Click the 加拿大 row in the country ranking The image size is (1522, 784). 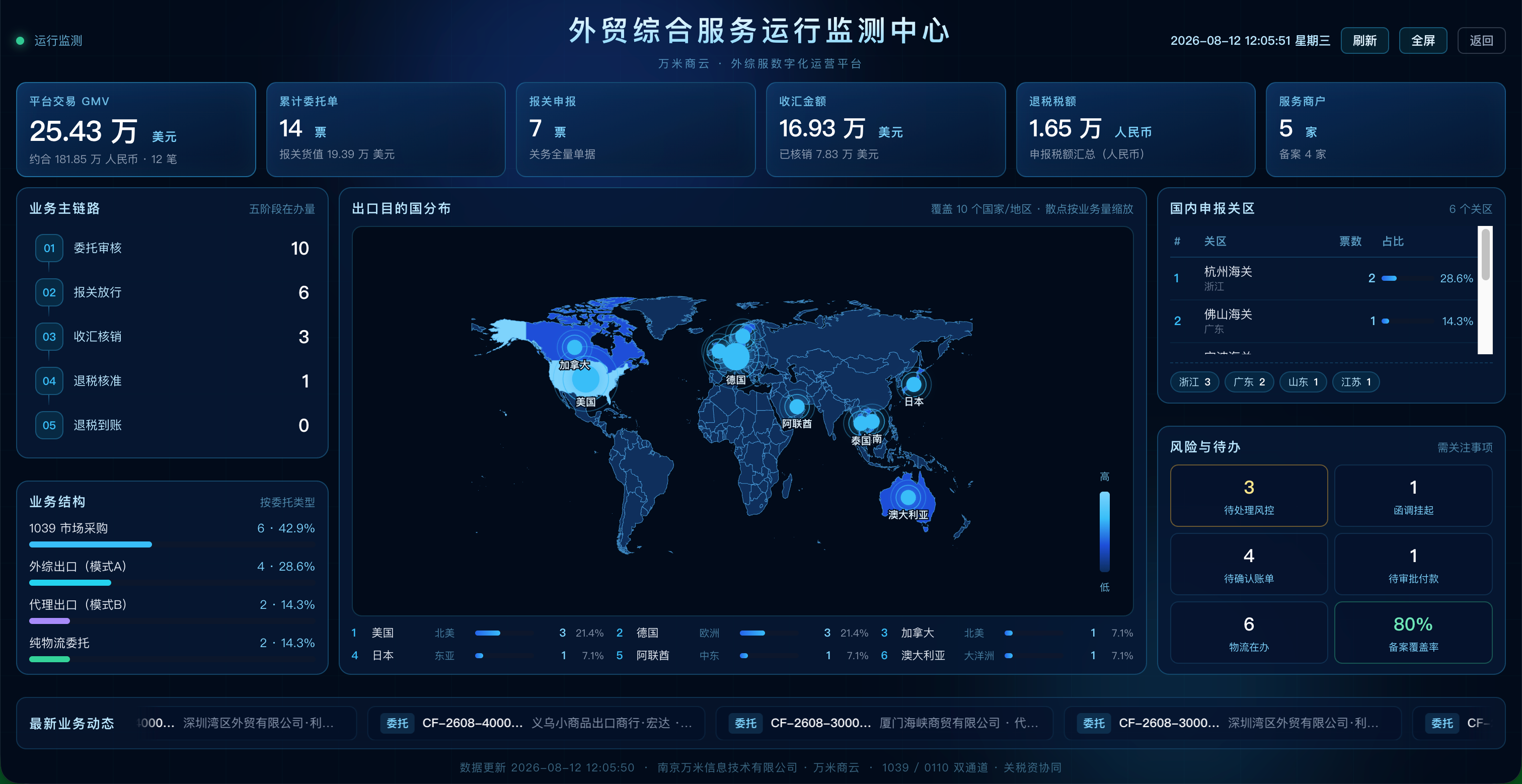[x=1007, y=633]
